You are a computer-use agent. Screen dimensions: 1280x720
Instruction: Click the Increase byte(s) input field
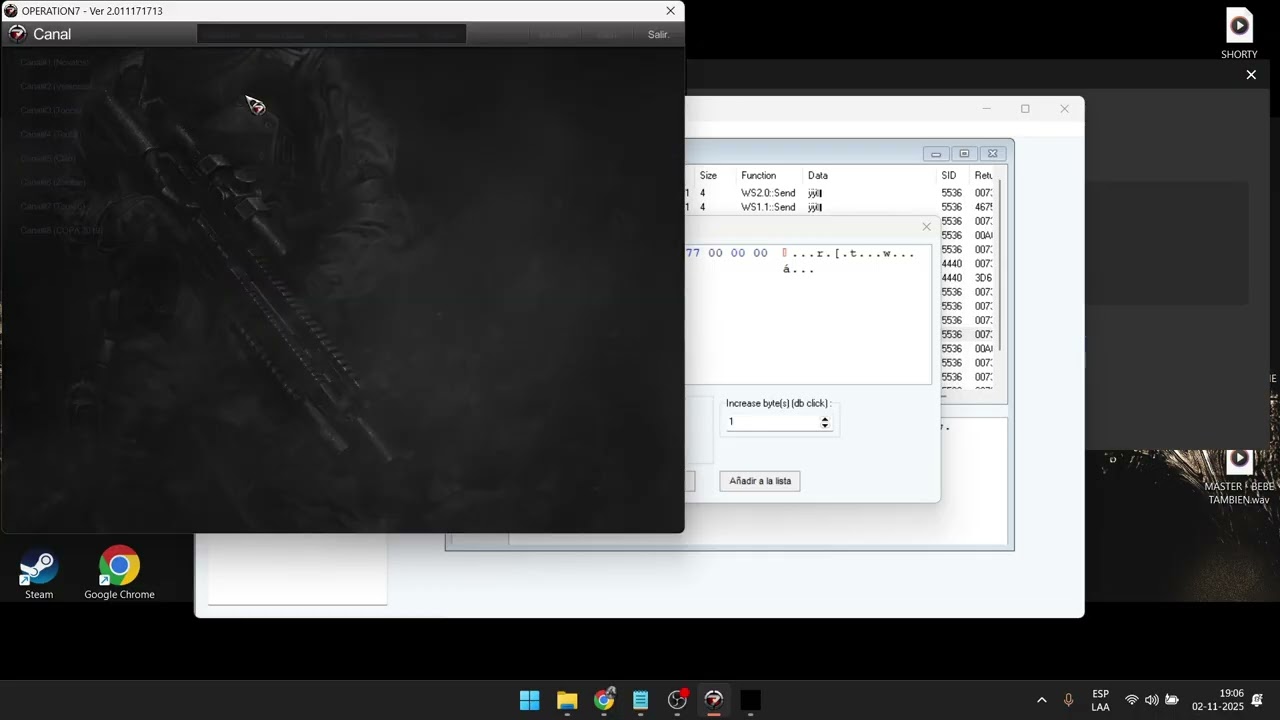pos(772,422)
